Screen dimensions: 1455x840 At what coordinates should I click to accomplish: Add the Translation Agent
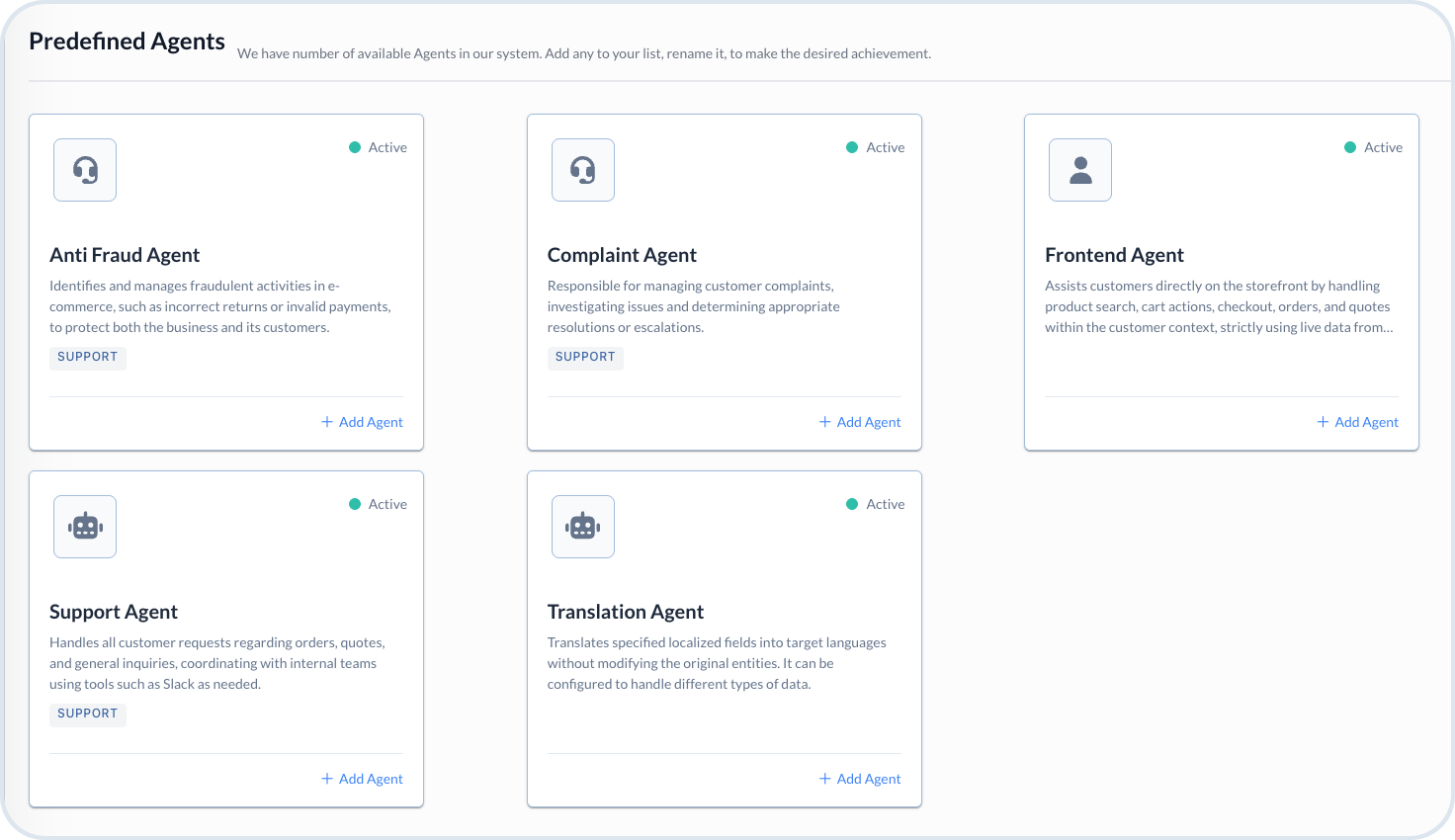coord(860,779)
